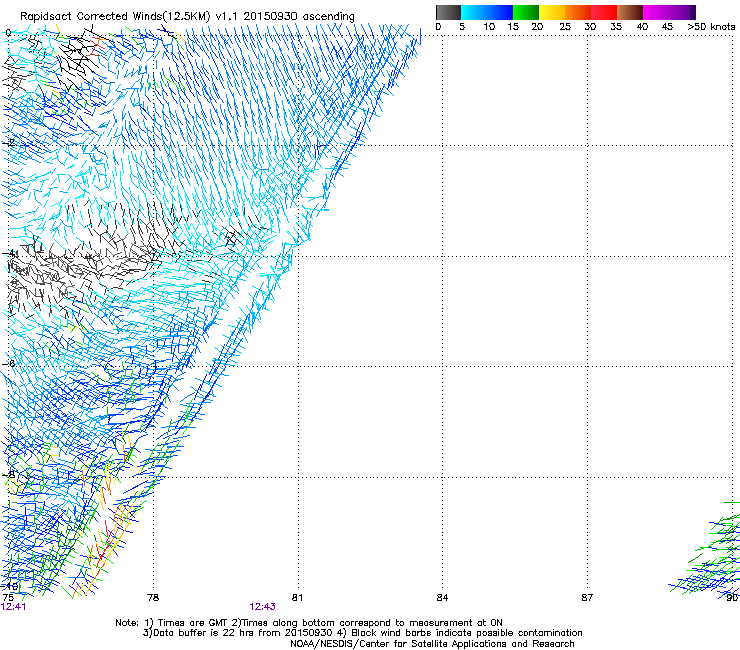Click the latitude label '-2'
Viewport: 740px width, 650px height.
tap(8, 143)
